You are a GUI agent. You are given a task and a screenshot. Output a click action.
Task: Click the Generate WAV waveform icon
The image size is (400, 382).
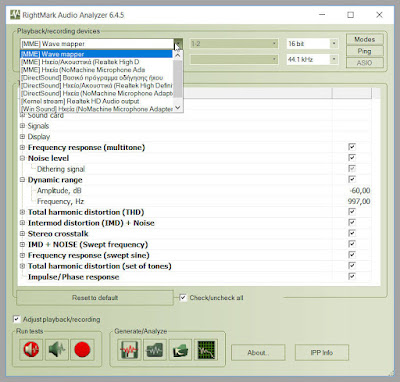[129, 350]
